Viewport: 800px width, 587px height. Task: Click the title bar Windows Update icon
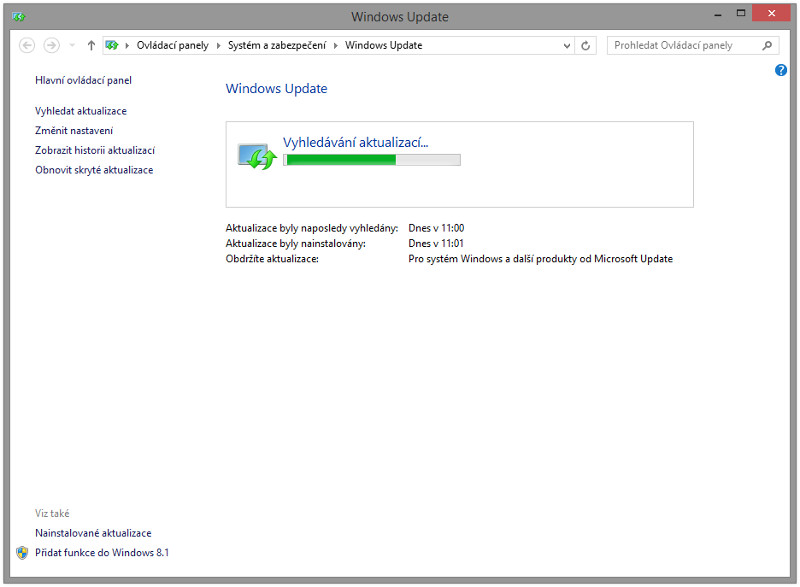click(x=18, y=17)
